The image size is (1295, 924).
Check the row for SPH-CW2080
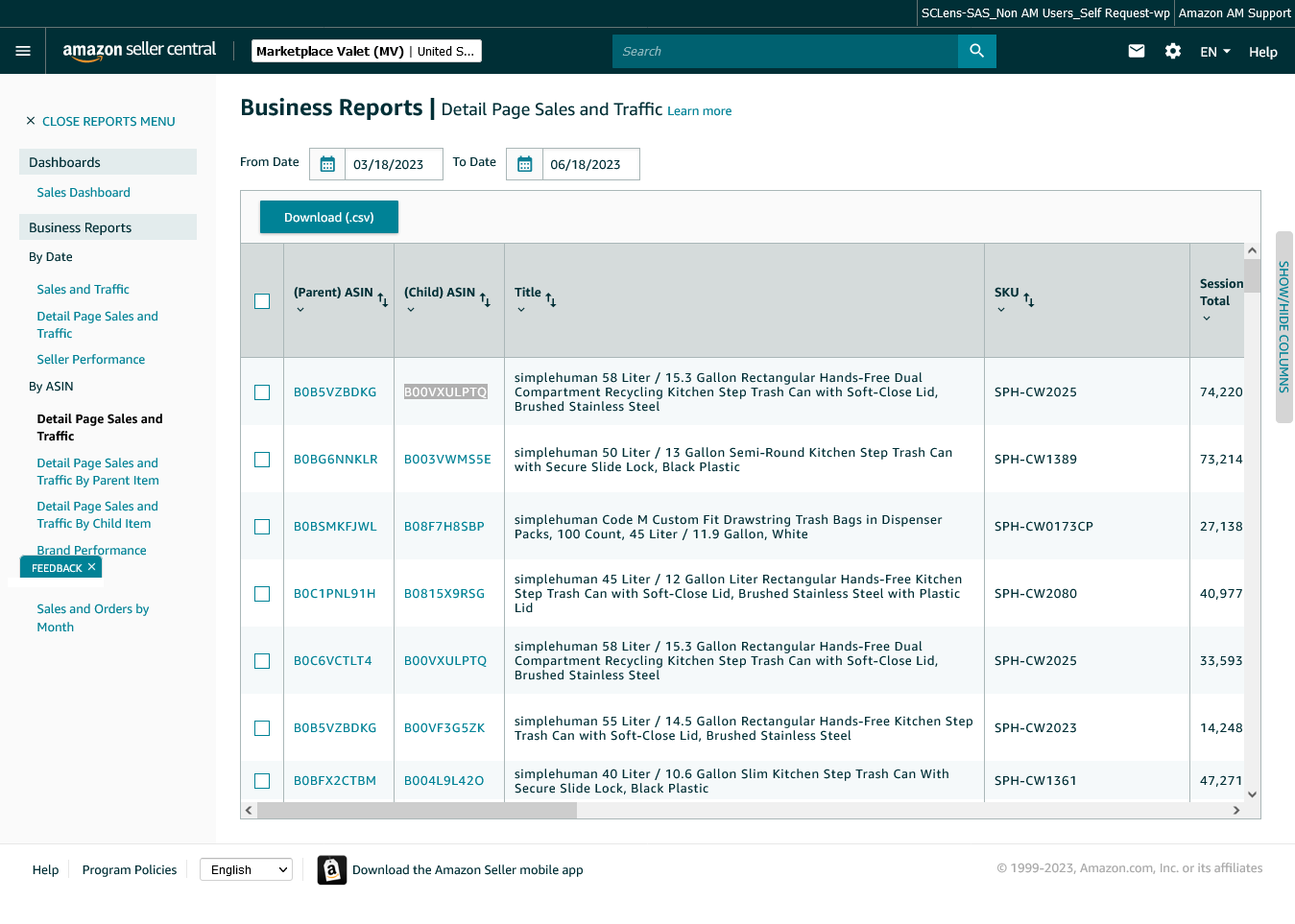pyautogui.click(x=262, y=594)
